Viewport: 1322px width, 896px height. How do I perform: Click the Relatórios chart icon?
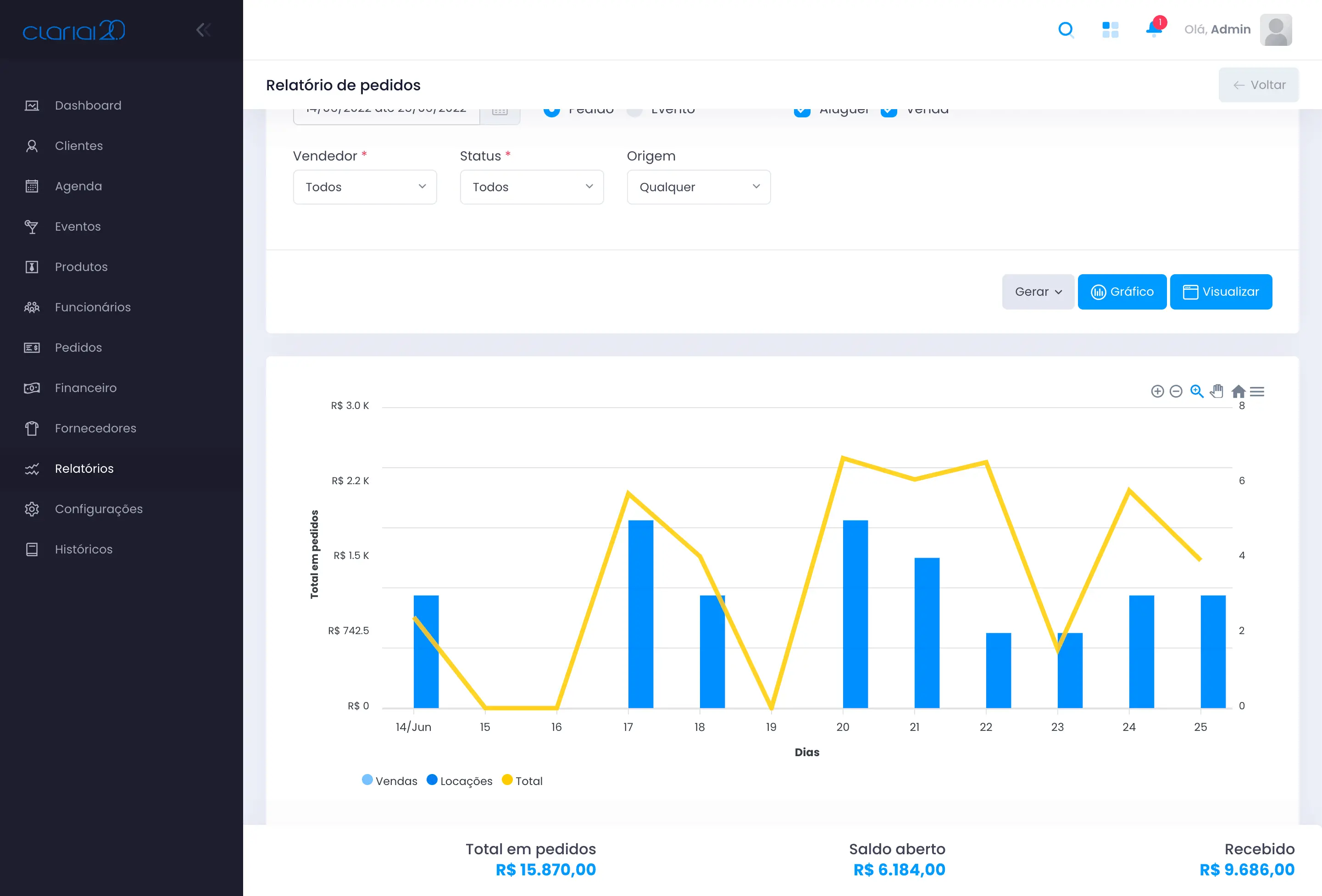(x=32, y=469)
